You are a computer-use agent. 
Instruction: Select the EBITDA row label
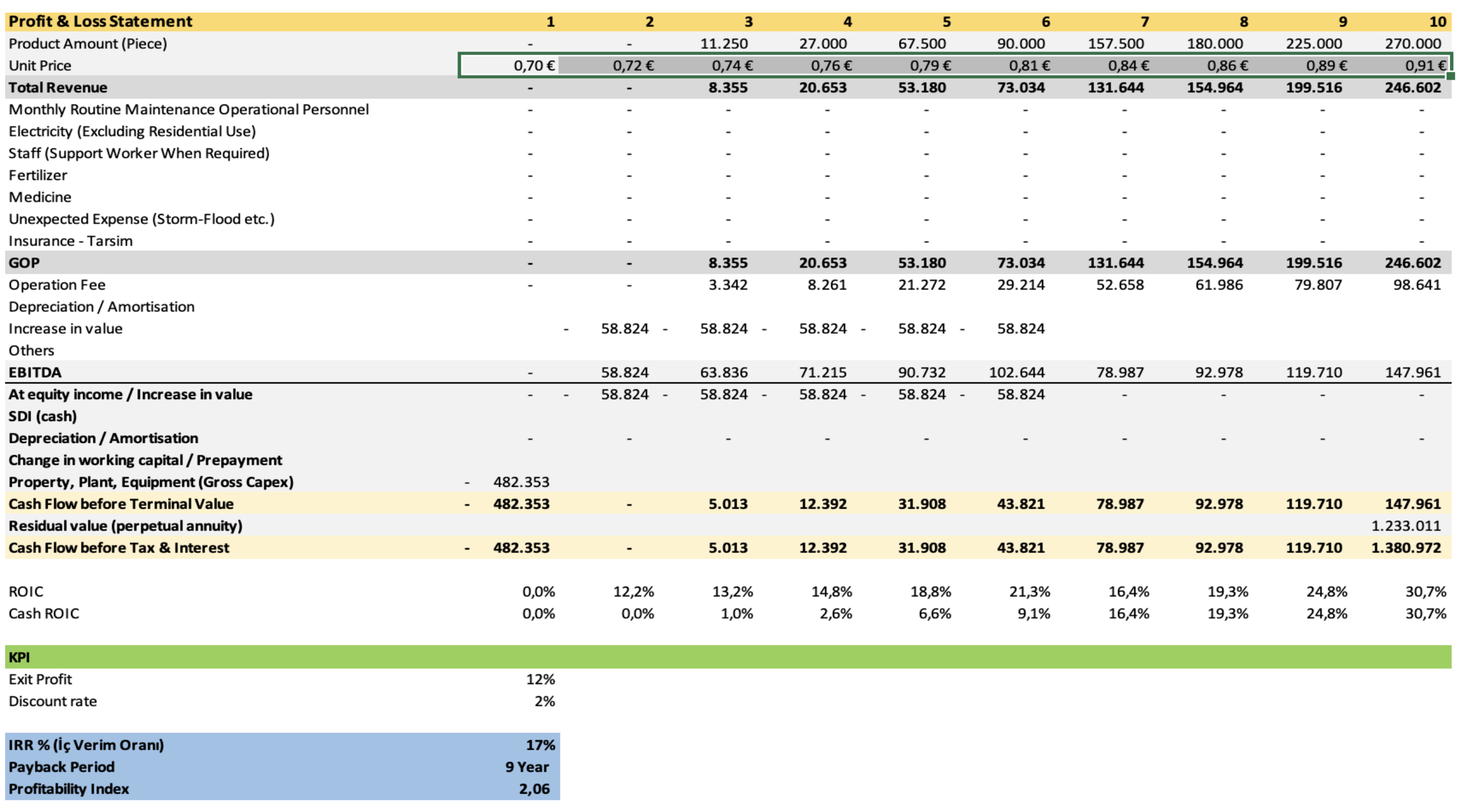35,373
